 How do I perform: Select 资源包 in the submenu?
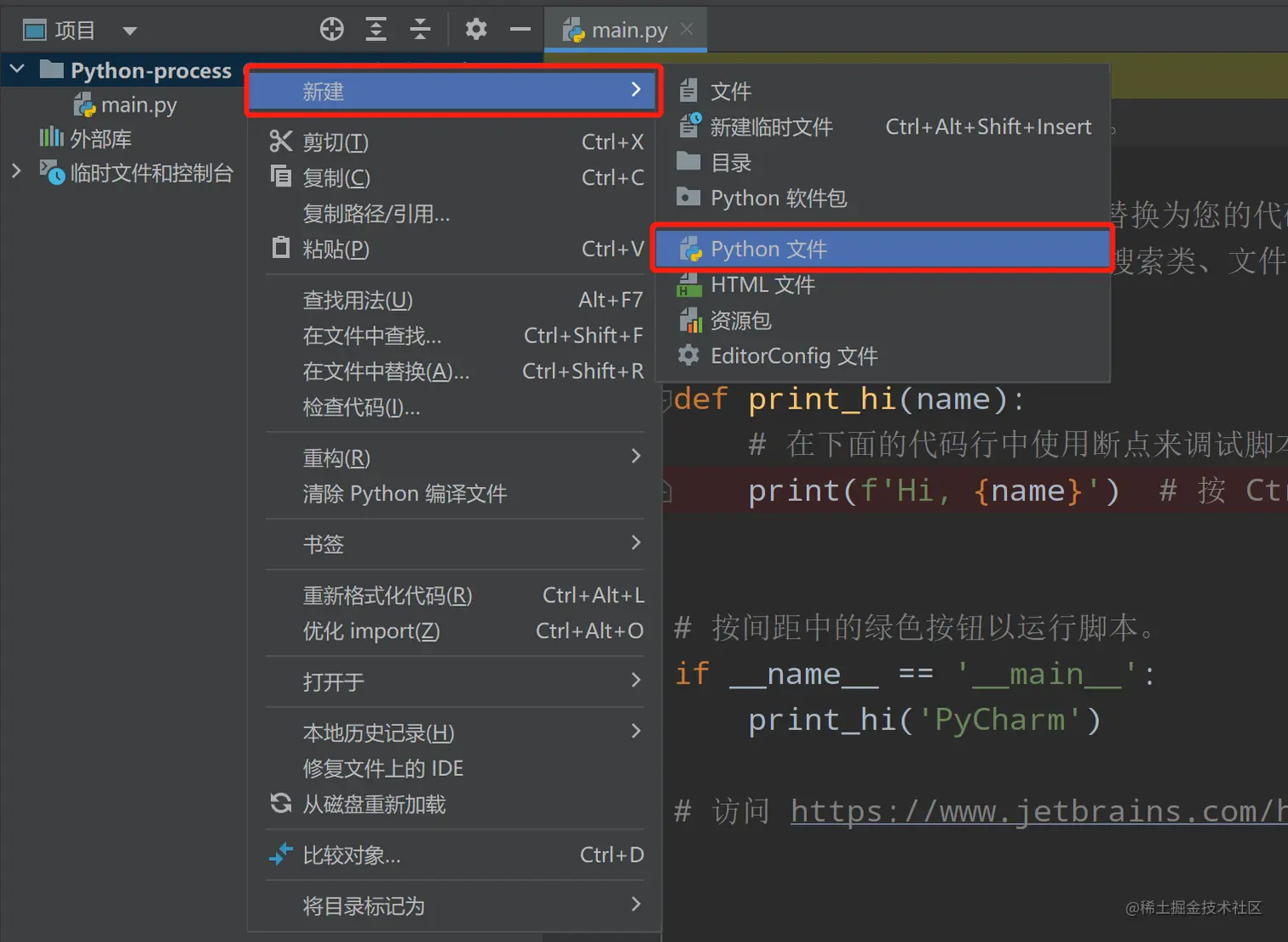tap(883, 320)
